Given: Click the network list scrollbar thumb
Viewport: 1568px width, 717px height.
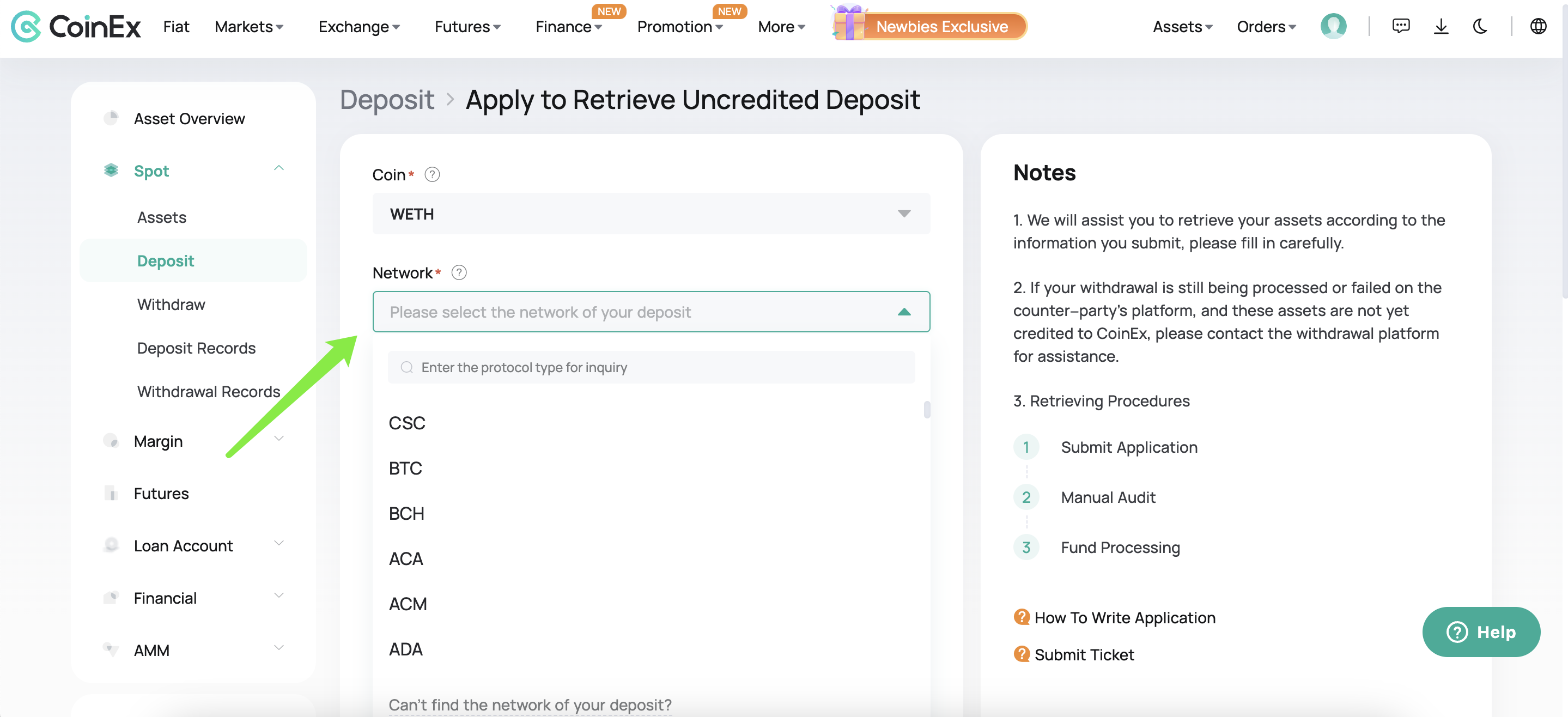Looking at the screenshot, I should (x=926, y=409).
